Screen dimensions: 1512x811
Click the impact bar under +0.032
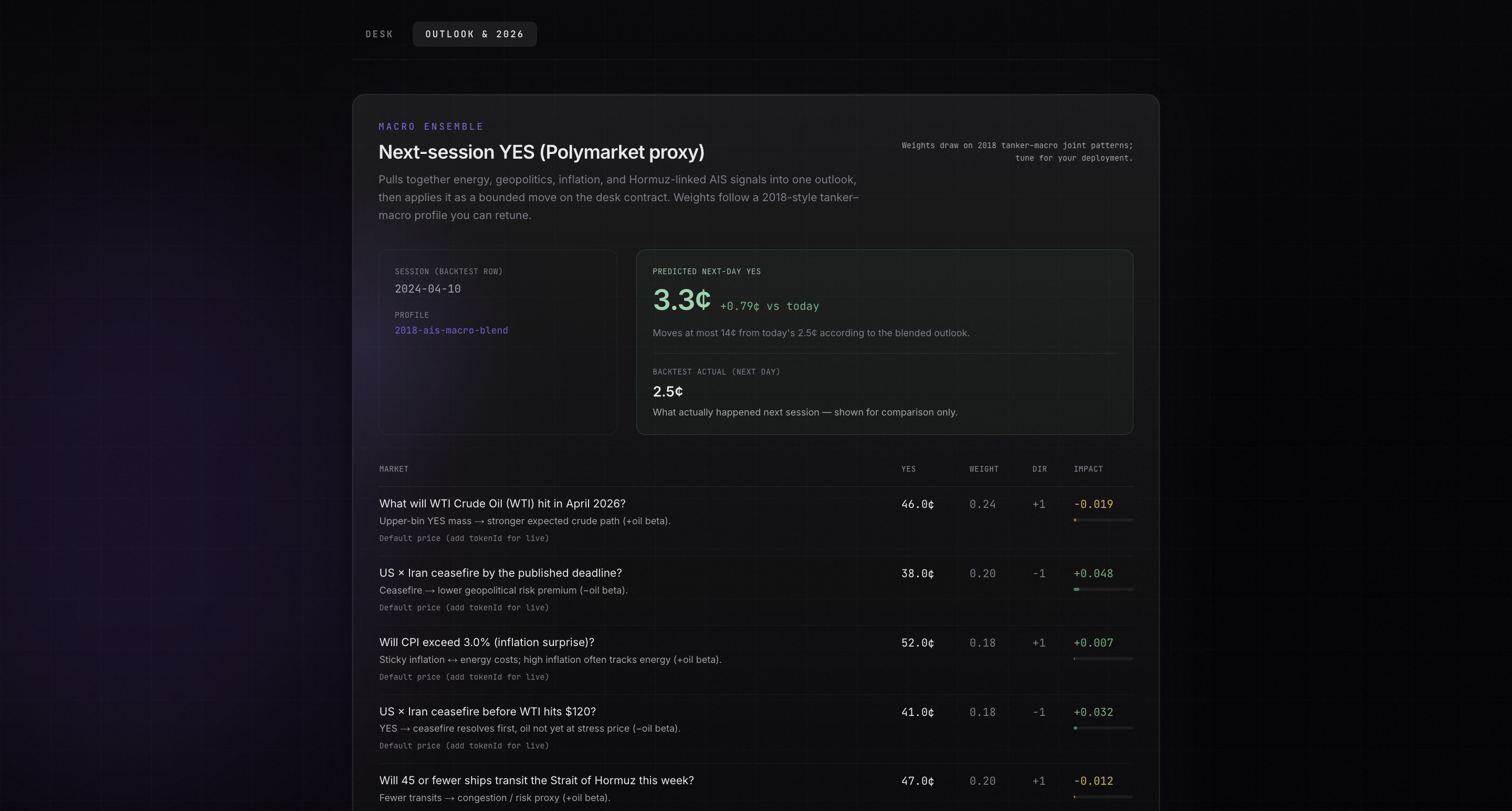(1102, 728)
